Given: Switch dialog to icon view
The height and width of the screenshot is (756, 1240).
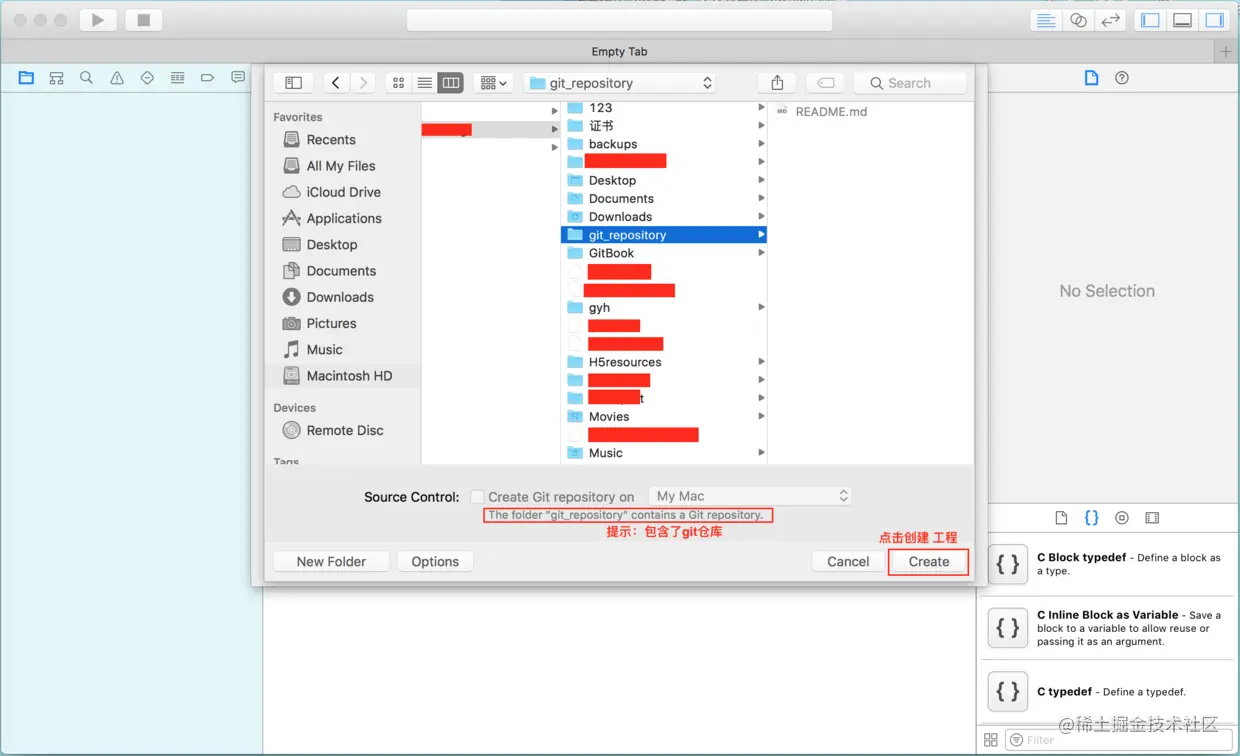Looking at the screenshot, I should pyautogui.click(x=399, y=83).
